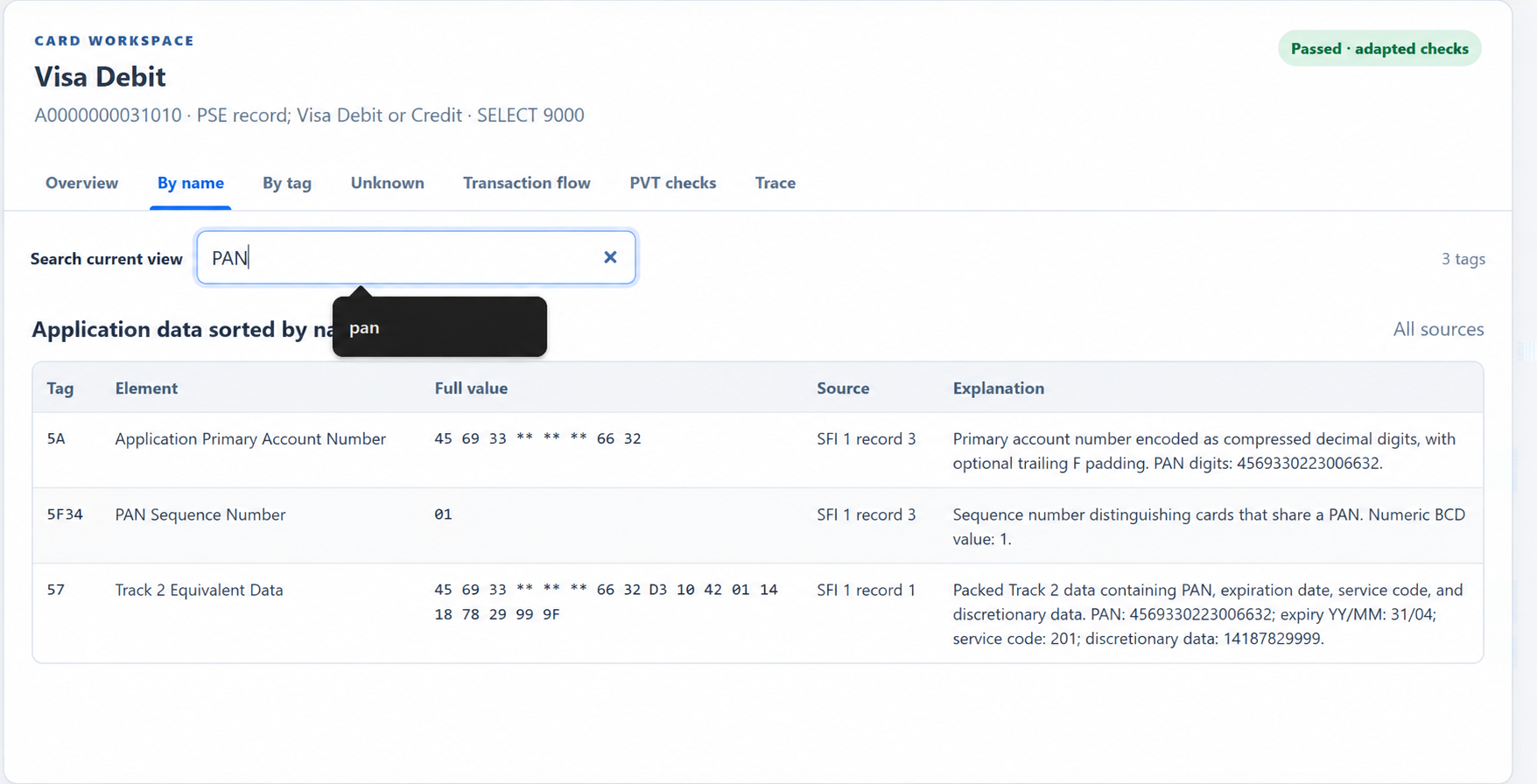The height and width of the screenshot is (784, 1537).
Task: Click the Explanation column header
Action: pyautogui.click(x=999, y=388)
